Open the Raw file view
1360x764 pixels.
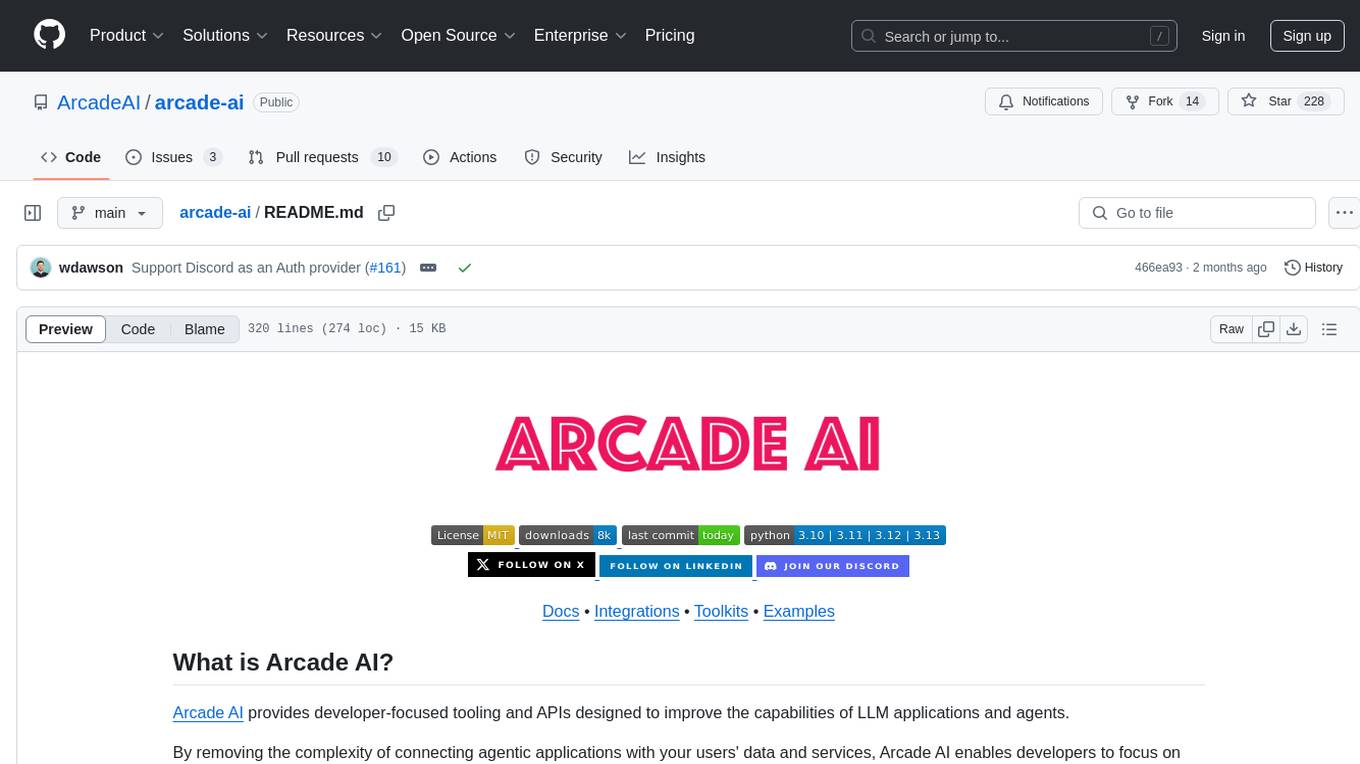[1231, 329]
